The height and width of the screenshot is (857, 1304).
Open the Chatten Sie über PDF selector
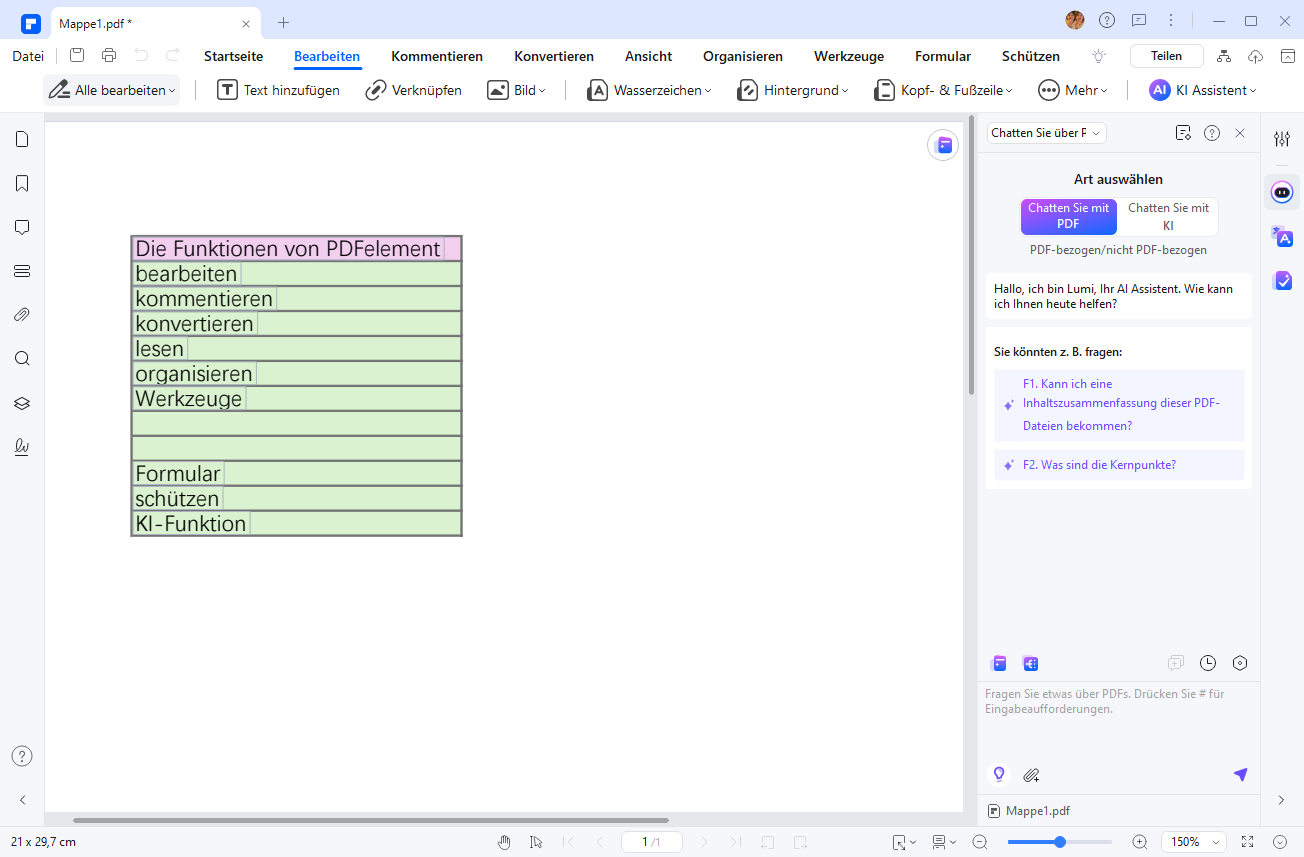click(1046, 133)
